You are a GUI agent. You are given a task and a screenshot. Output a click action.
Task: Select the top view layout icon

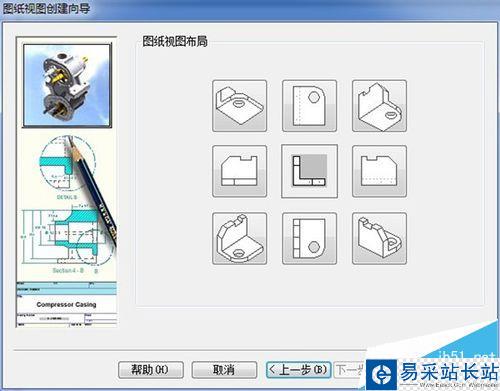[309, 106]
